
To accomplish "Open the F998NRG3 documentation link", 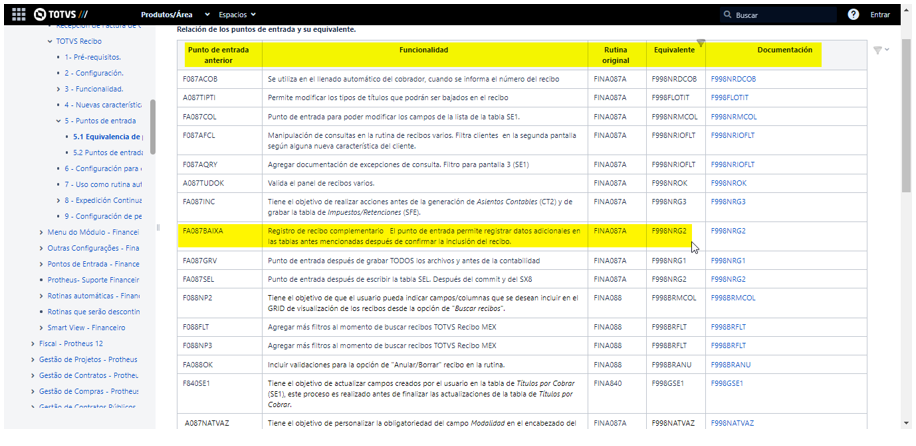I will coord(728,202).
